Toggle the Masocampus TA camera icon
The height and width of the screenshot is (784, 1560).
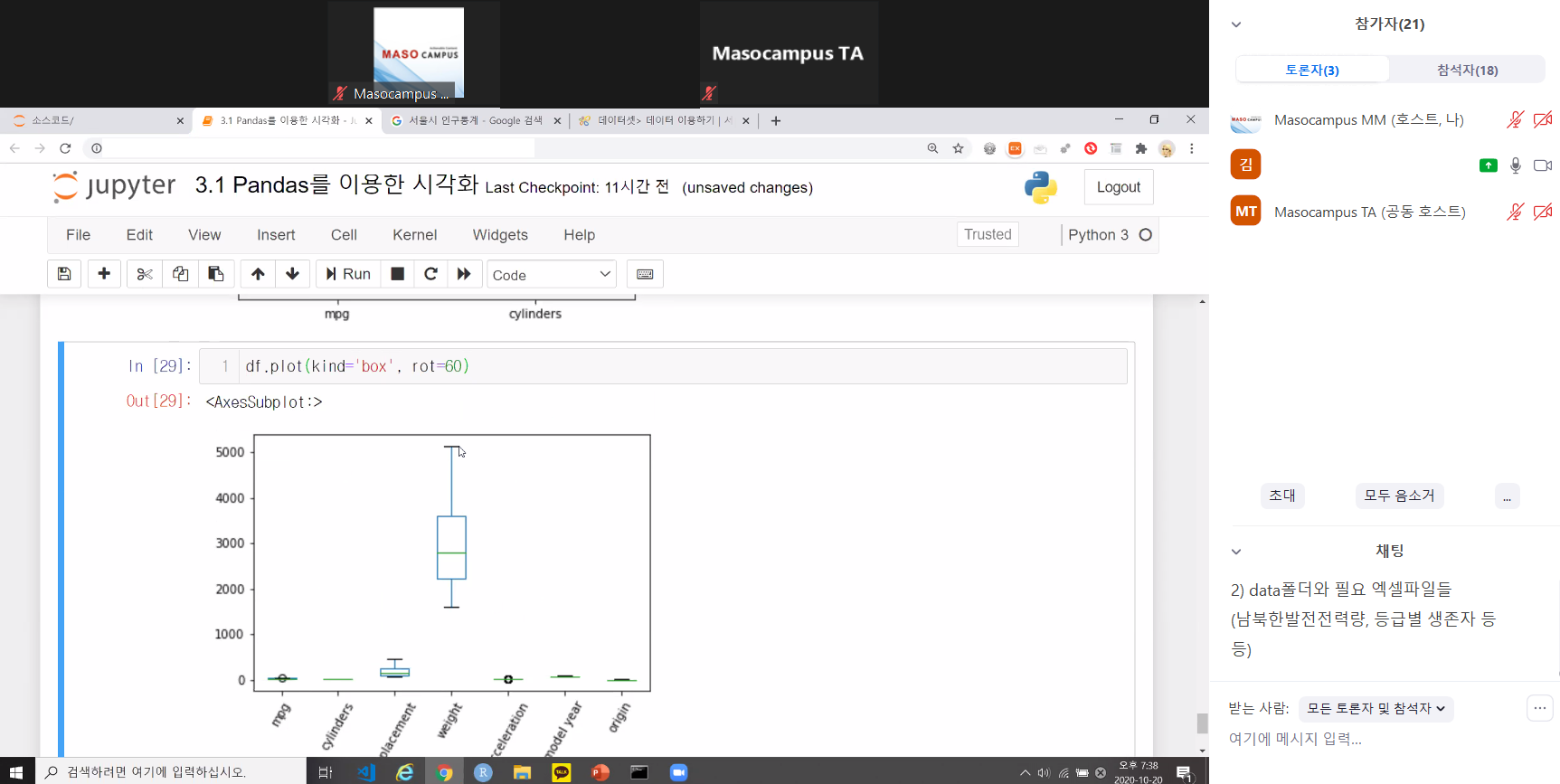click(1543, 212)
